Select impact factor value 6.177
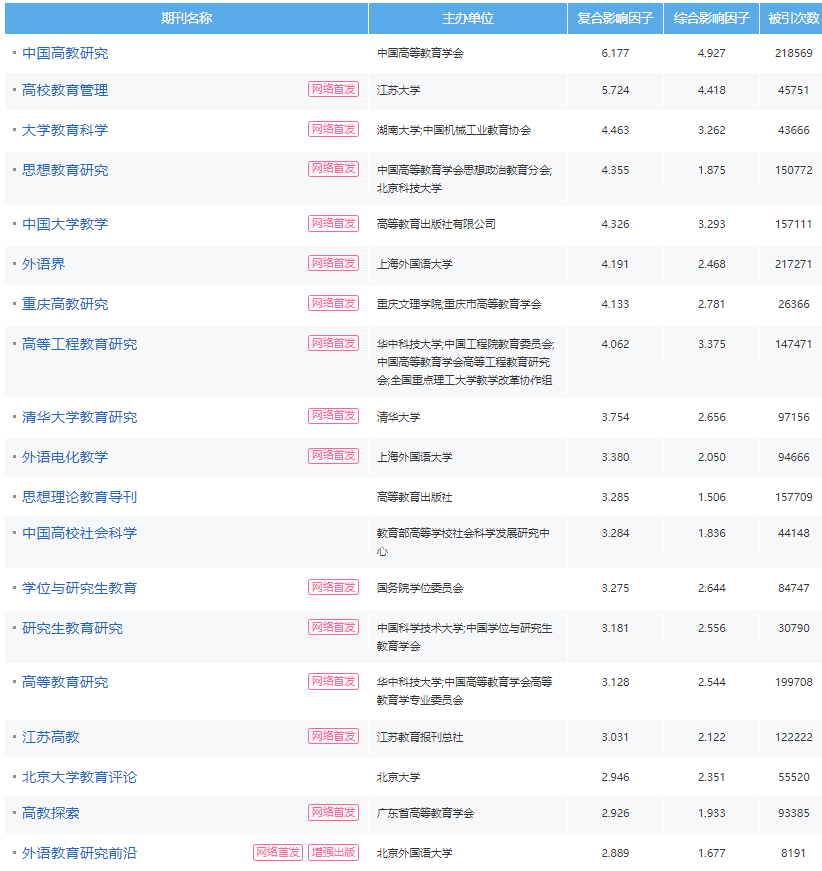Image resolution: width=822 pixels, height=871 pixels. tap(615, 53)
